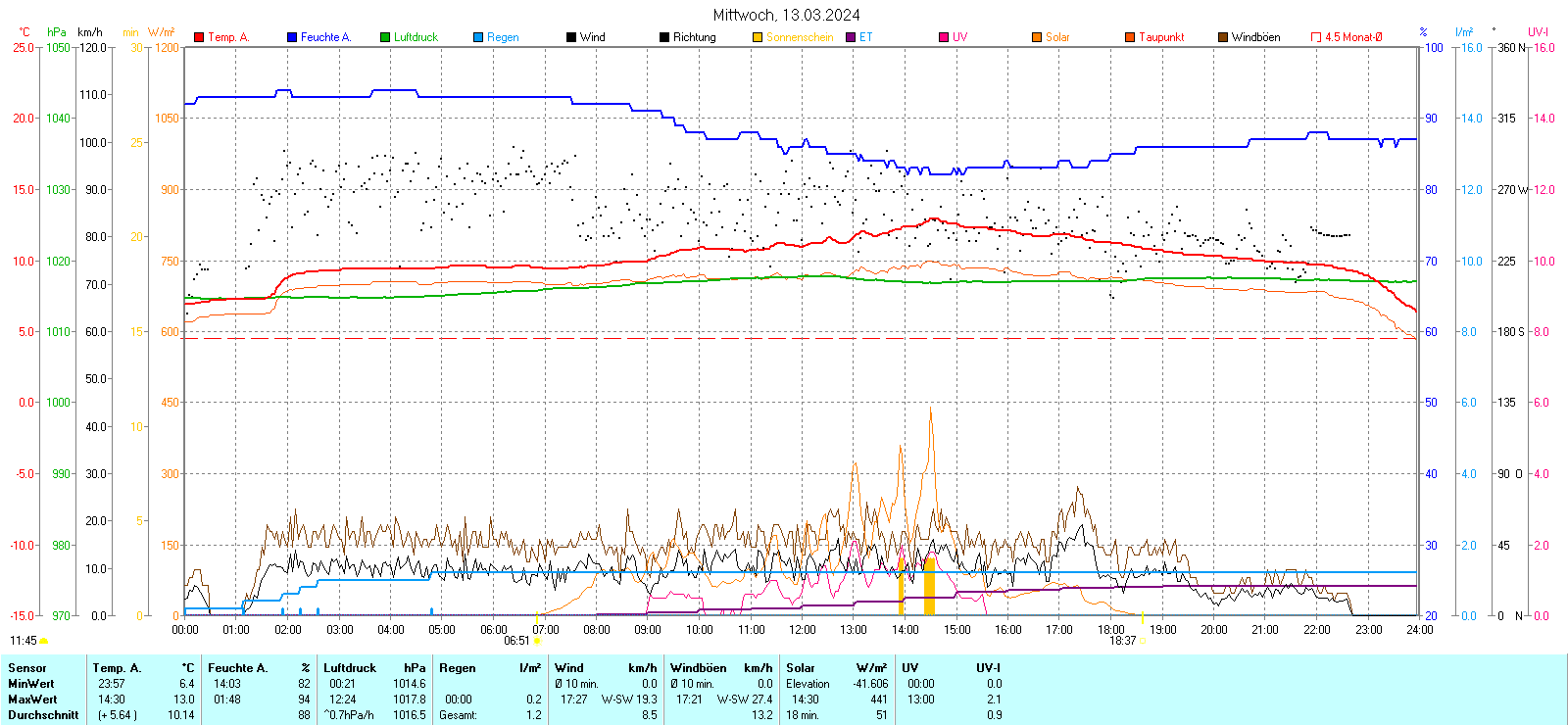Click the yellow sun icon beside 11:45

(x=44, y=641)
